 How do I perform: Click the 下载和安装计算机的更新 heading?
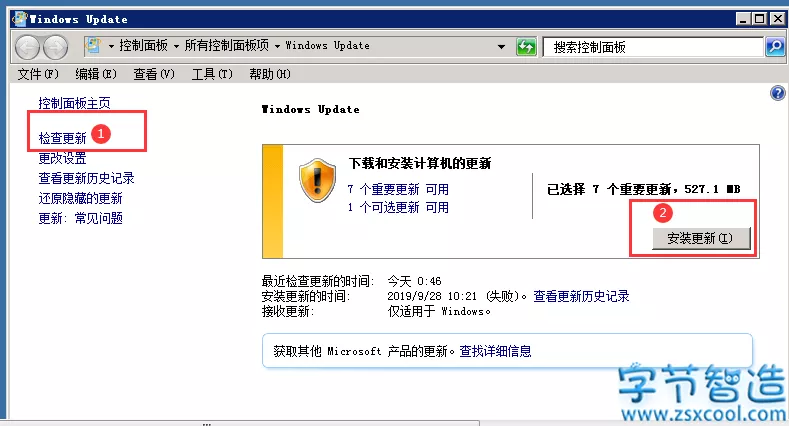pos(420,163)
